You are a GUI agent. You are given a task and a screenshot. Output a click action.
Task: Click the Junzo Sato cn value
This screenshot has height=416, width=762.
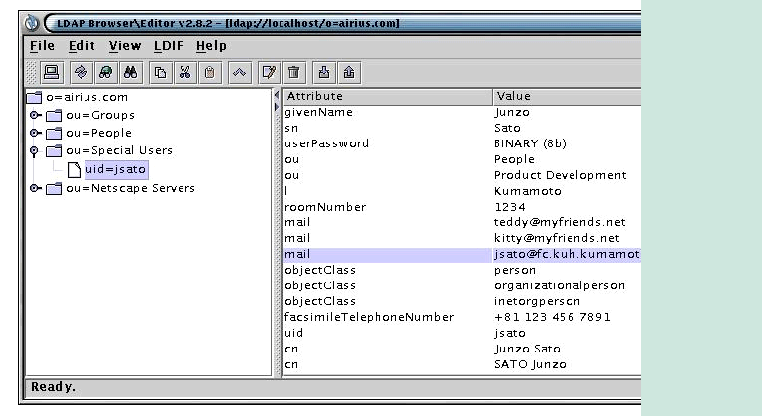point(567,349)
